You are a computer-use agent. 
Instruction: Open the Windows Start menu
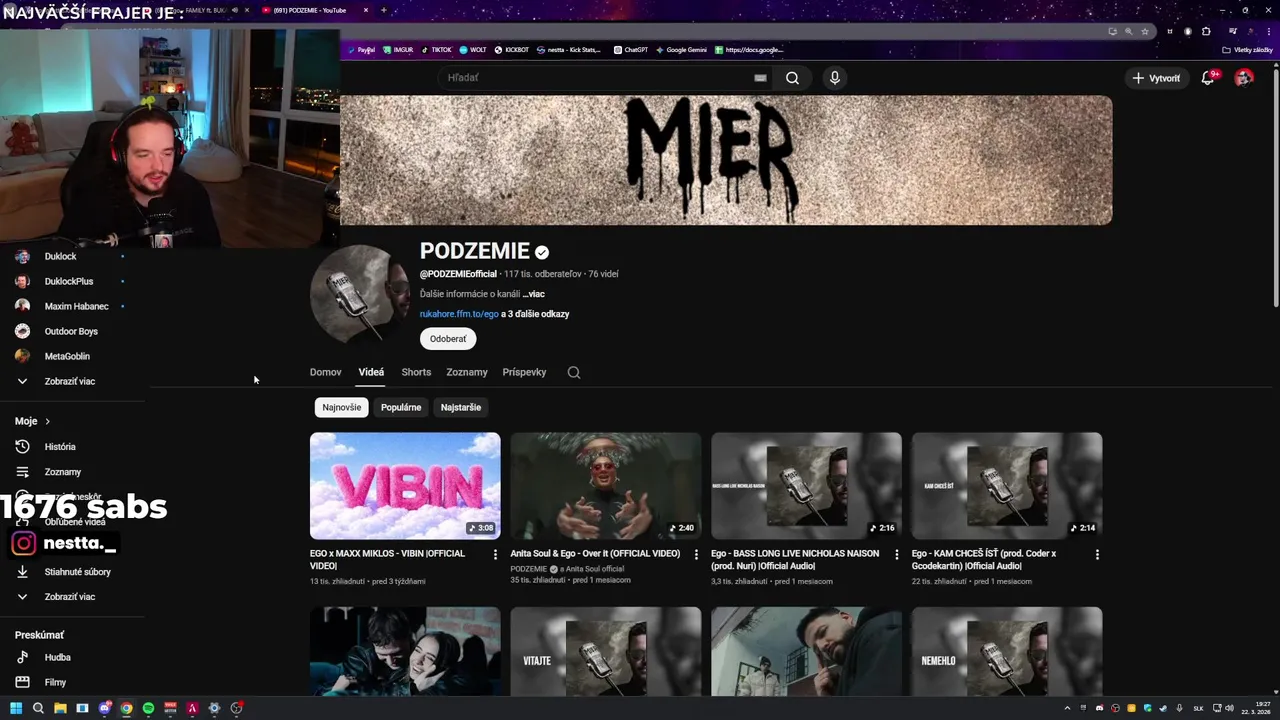coord(16,708)
